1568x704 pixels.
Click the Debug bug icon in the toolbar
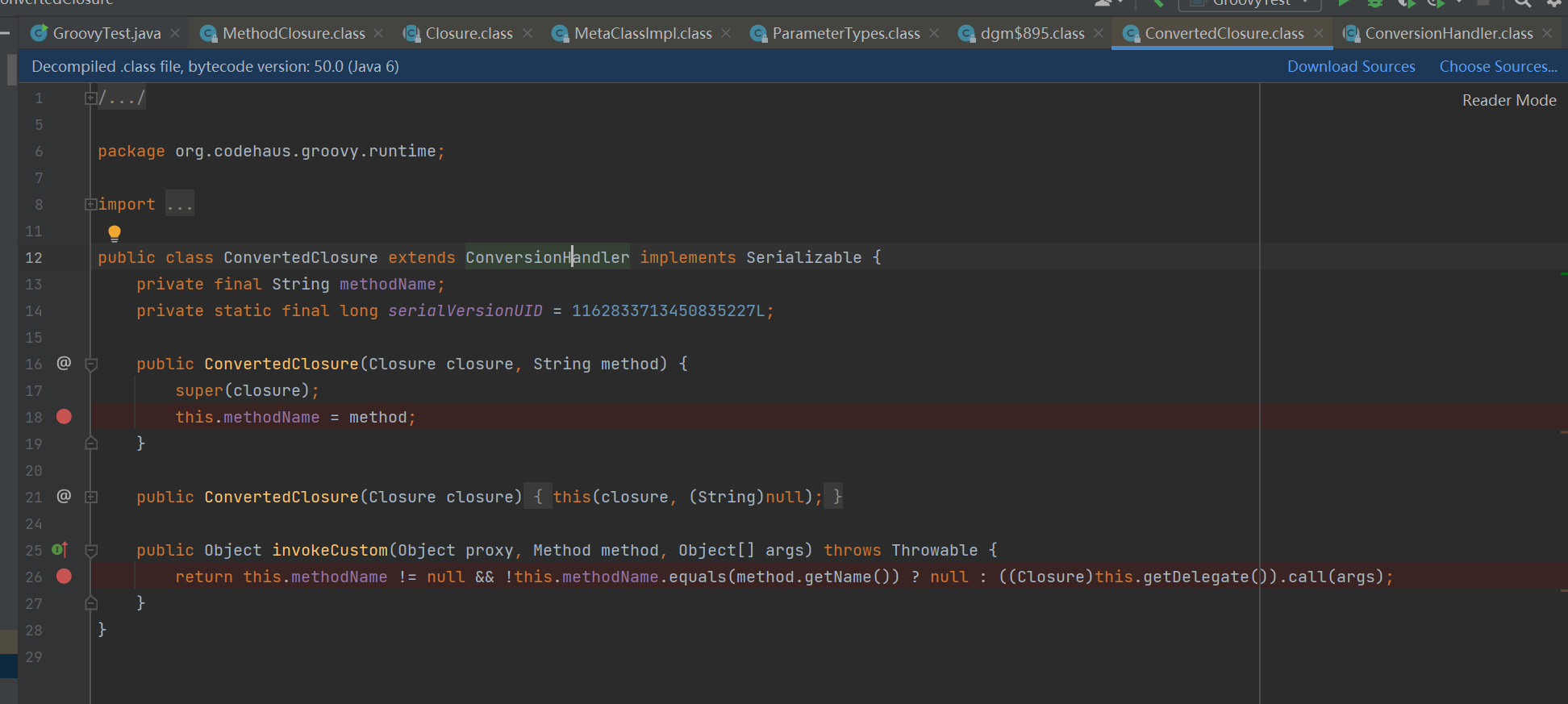click(x=1375, y=2)
